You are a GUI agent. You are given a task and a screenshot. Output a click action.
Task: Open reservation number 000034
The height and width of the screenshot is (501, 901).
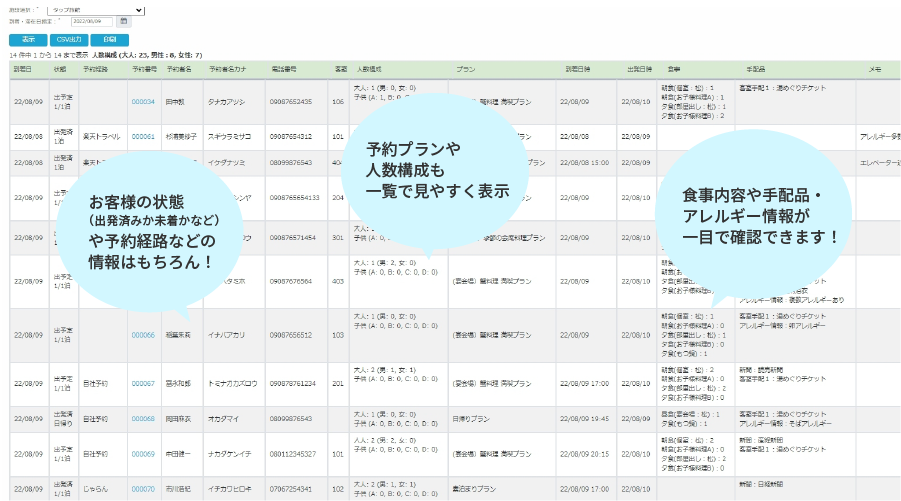click(143, 102)
